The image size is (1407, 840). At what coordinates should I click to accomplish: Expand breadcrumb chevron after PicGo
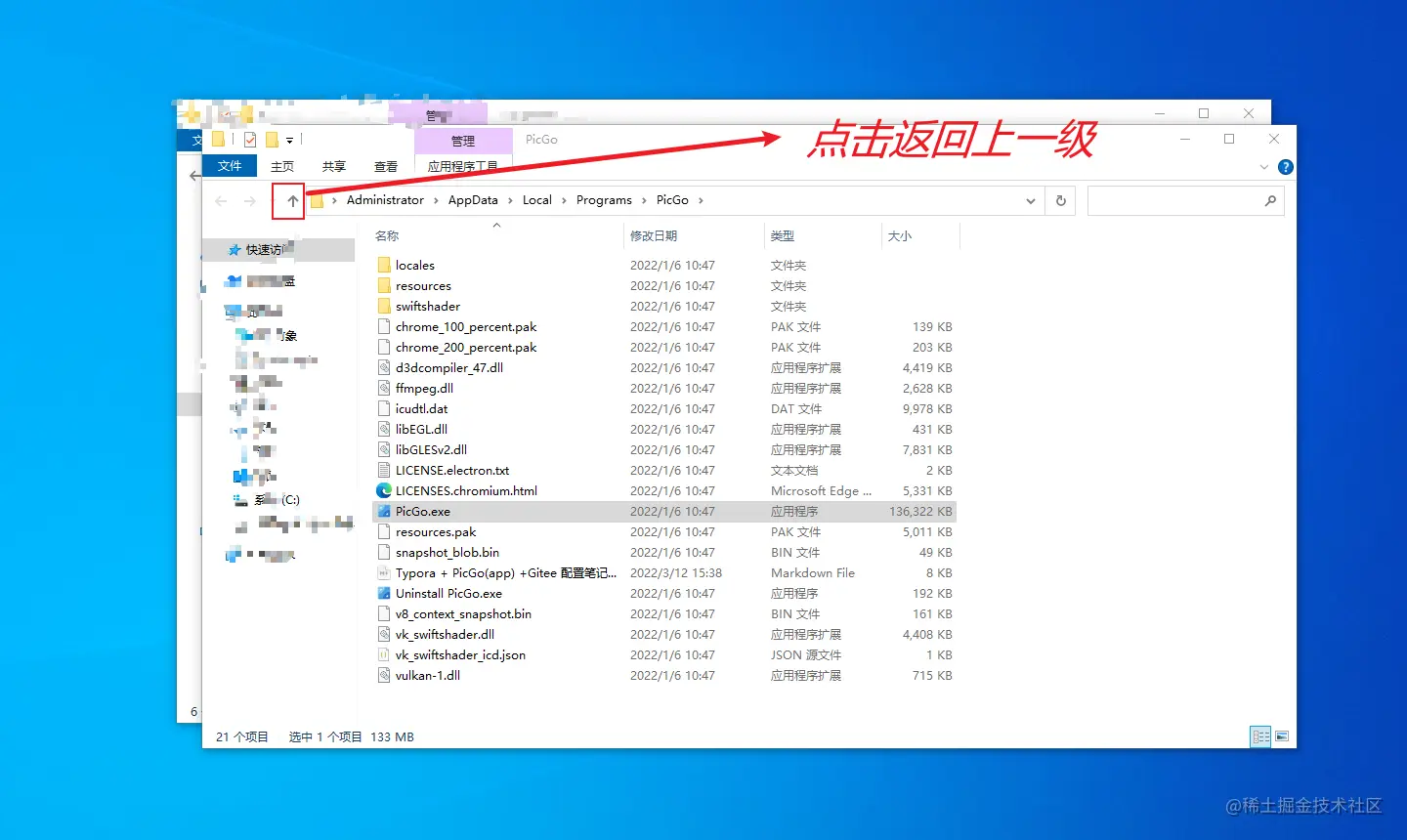(x=701, y=201)
